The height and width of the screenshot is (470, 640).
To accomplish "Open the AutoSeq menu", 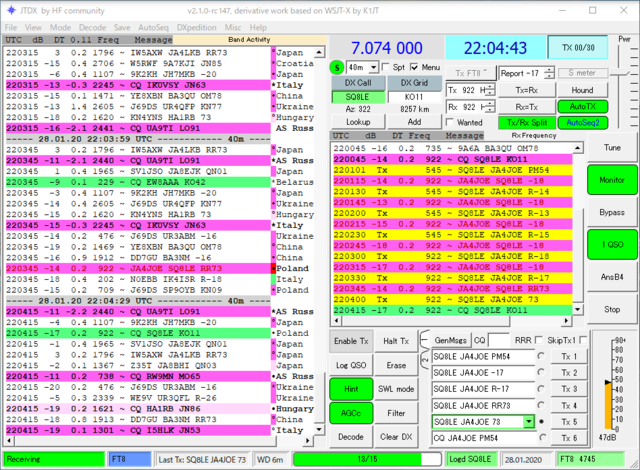I will coord(153,27).
